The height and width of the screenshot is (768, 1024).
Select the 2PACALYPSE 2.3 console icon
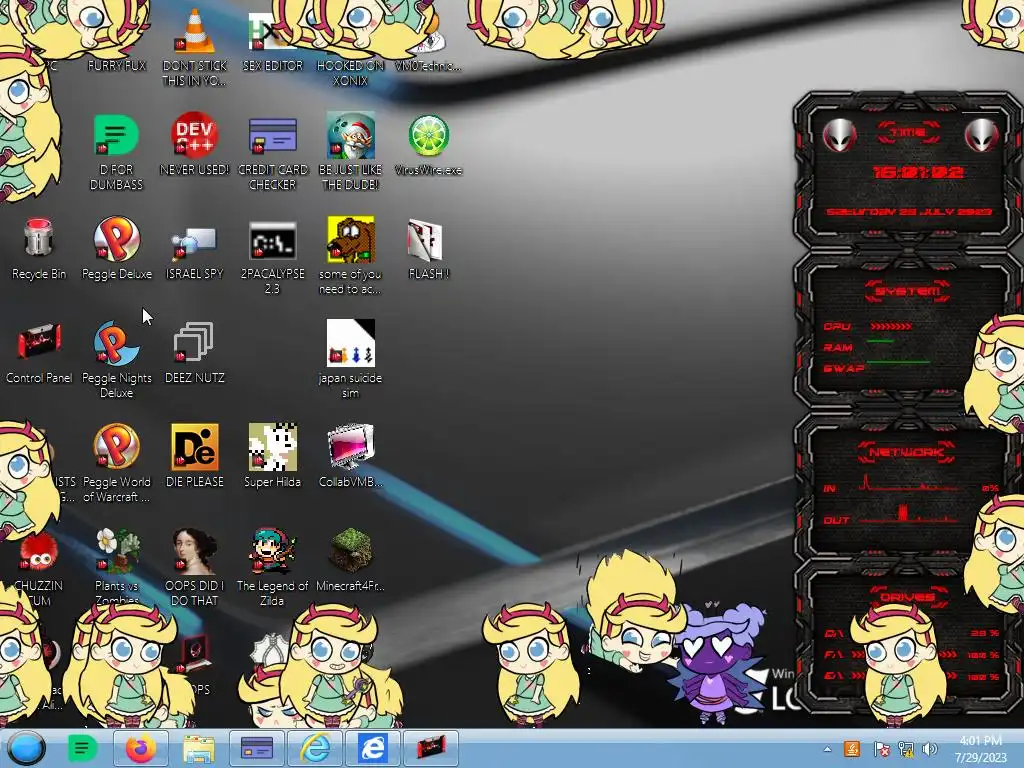coord(272,241)
